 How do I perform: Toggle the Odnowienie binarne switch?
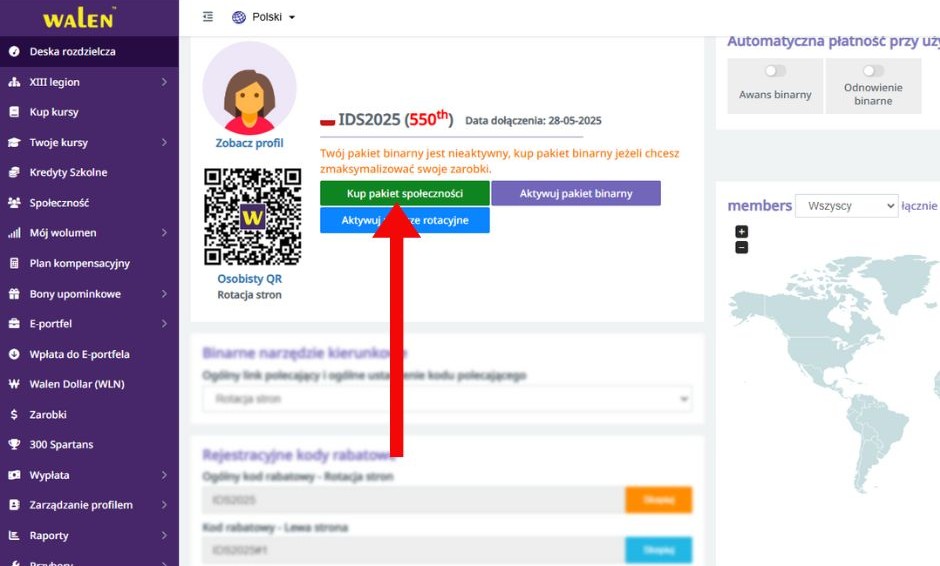(873, 71)
